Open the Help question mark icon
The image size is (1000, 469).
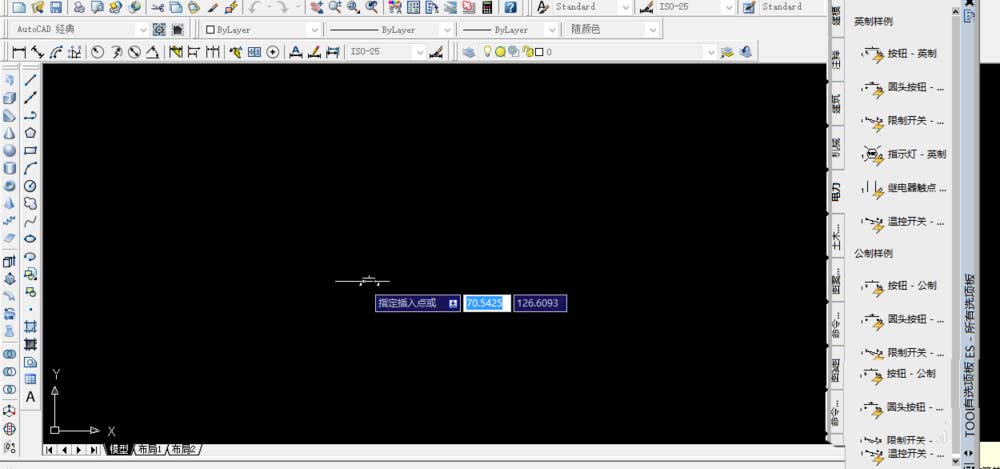pyautogui.click(x=510, y=7)
